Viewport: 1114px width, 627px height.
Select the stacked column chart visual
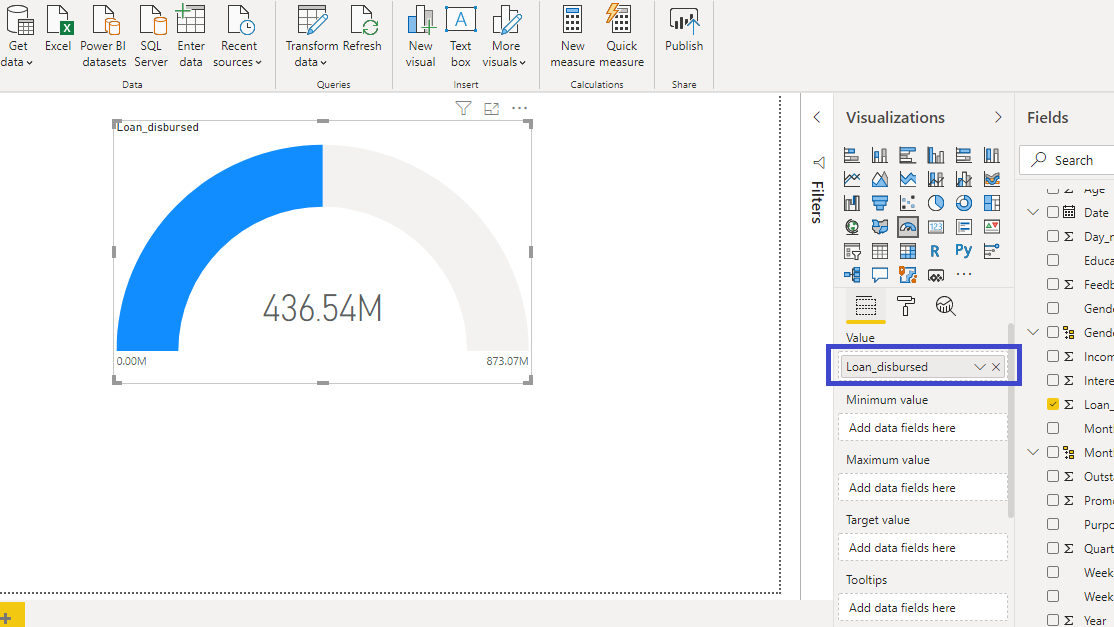pyautogui.click(x=880, y=155)
